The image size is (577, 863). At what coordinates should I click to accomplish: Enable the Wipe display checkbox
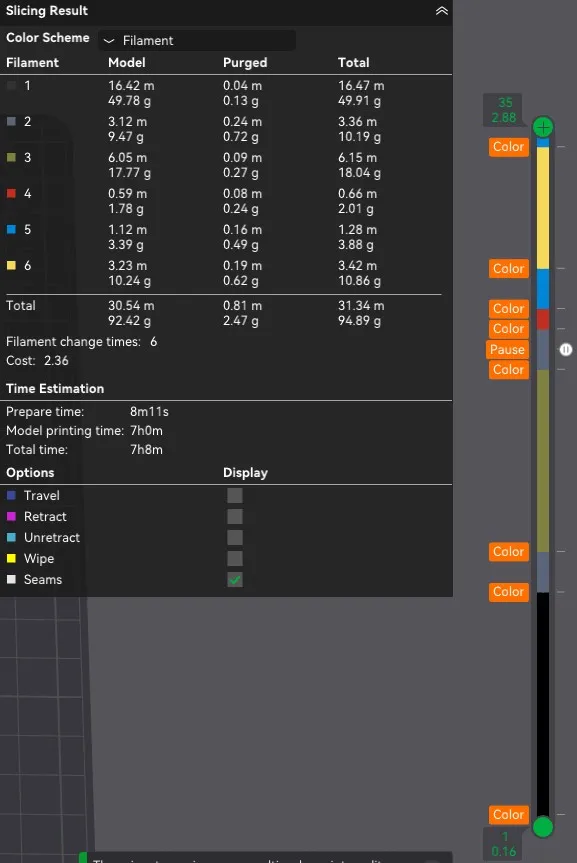click(x=235, y=558)
